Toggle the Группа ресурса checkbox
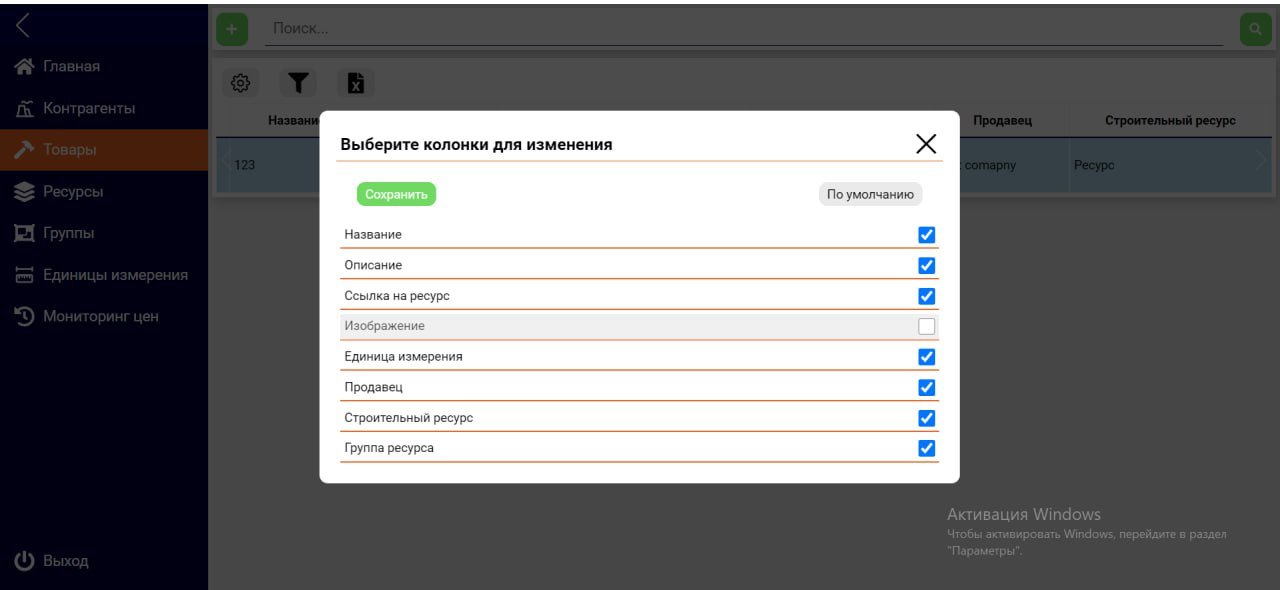Viewport: 1280px width, 590px height. pyautogui.click(x=926, y=448)
